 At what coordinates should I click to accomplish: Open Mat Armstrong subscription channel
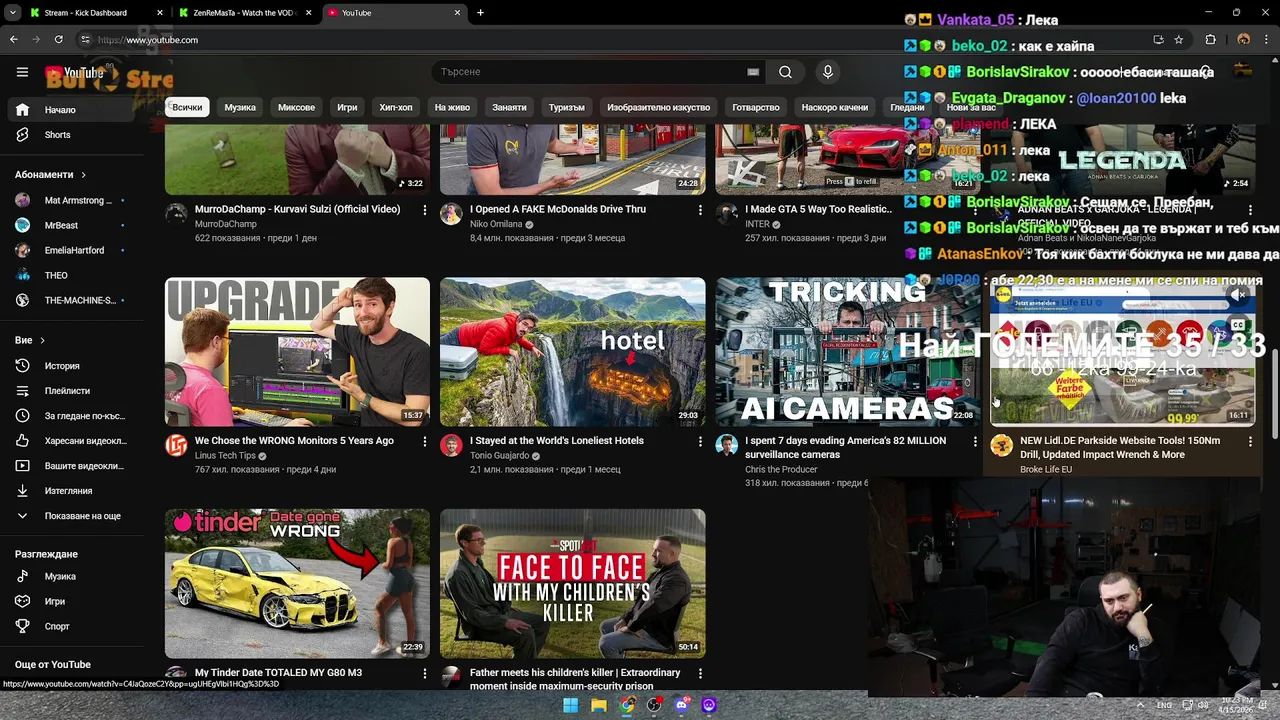tap(70, 200)
